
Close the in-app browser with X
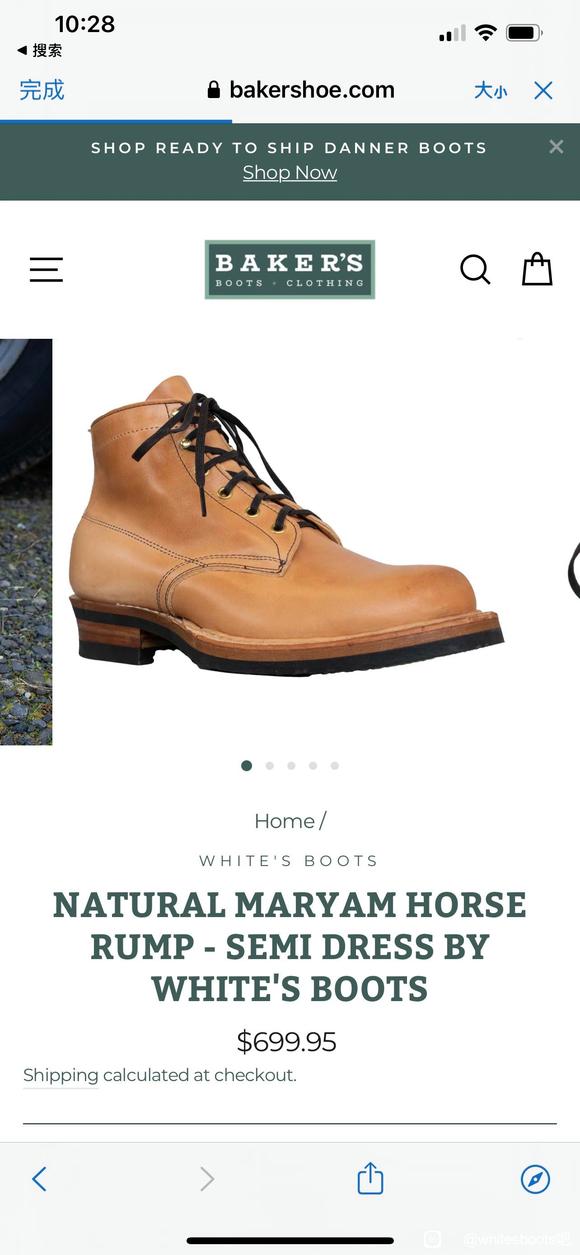[543, 91]
